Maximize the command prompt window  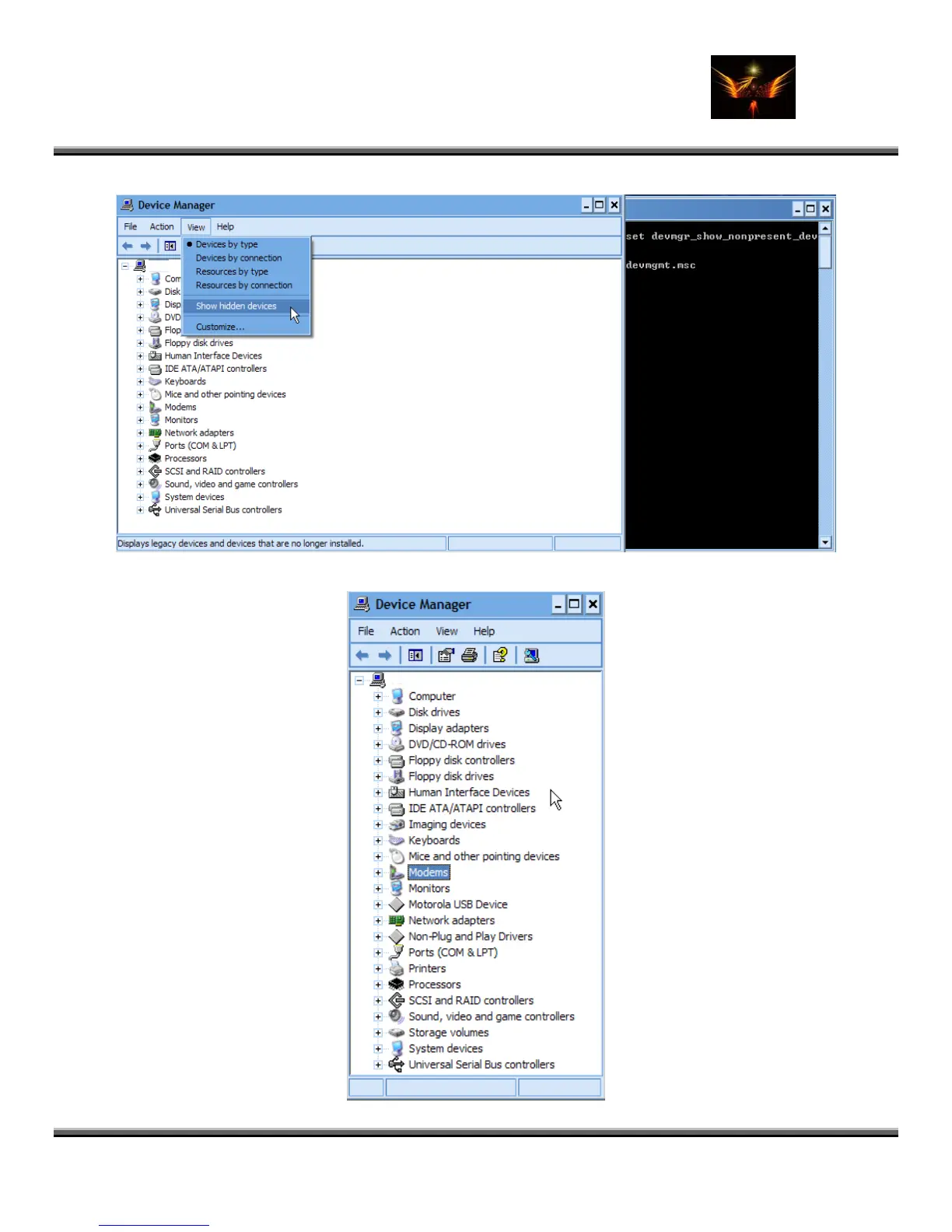pos(810,208)
